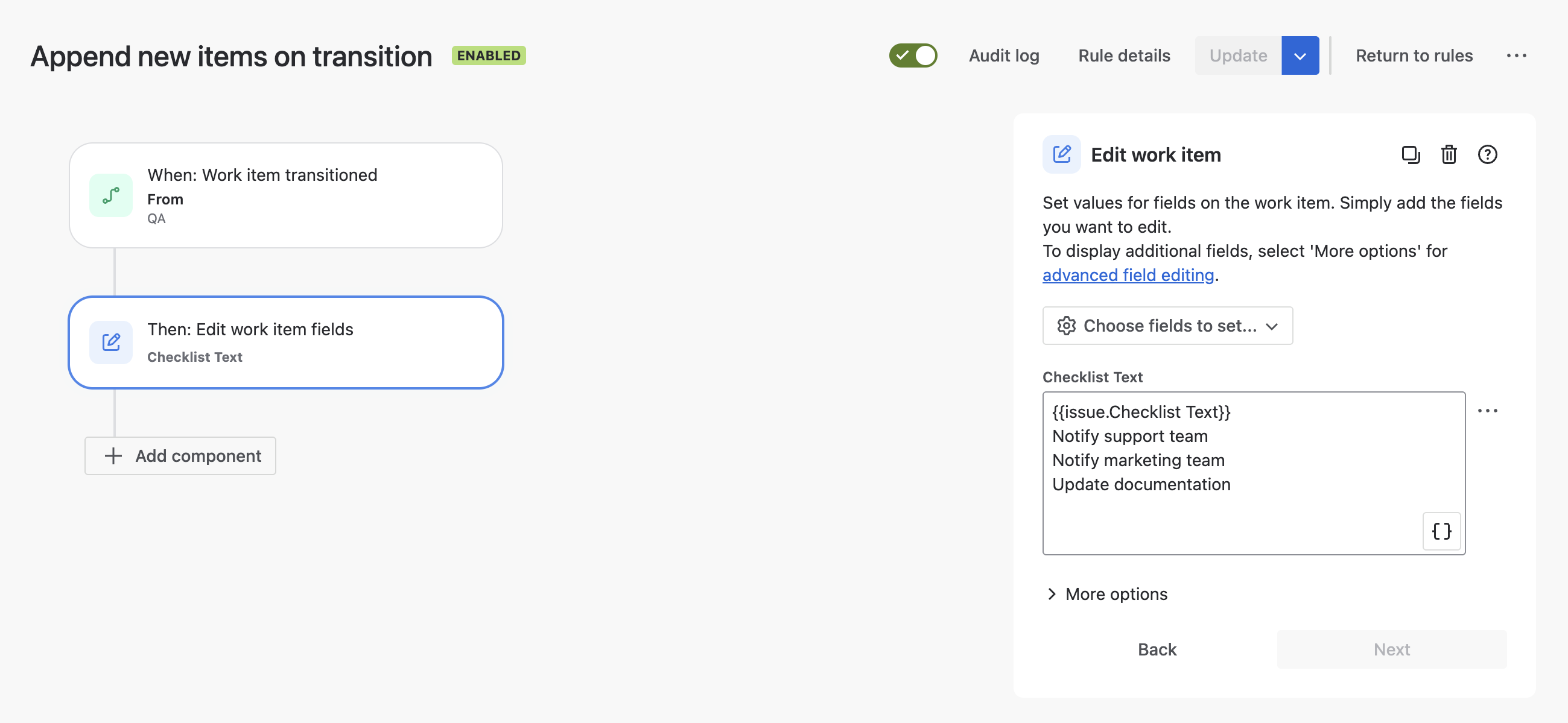Image resolution: width=1568 pixels, height=723 pixels.
Task: Open the blue Update dropdown arrow
Action: click(x=1300, y=55)
